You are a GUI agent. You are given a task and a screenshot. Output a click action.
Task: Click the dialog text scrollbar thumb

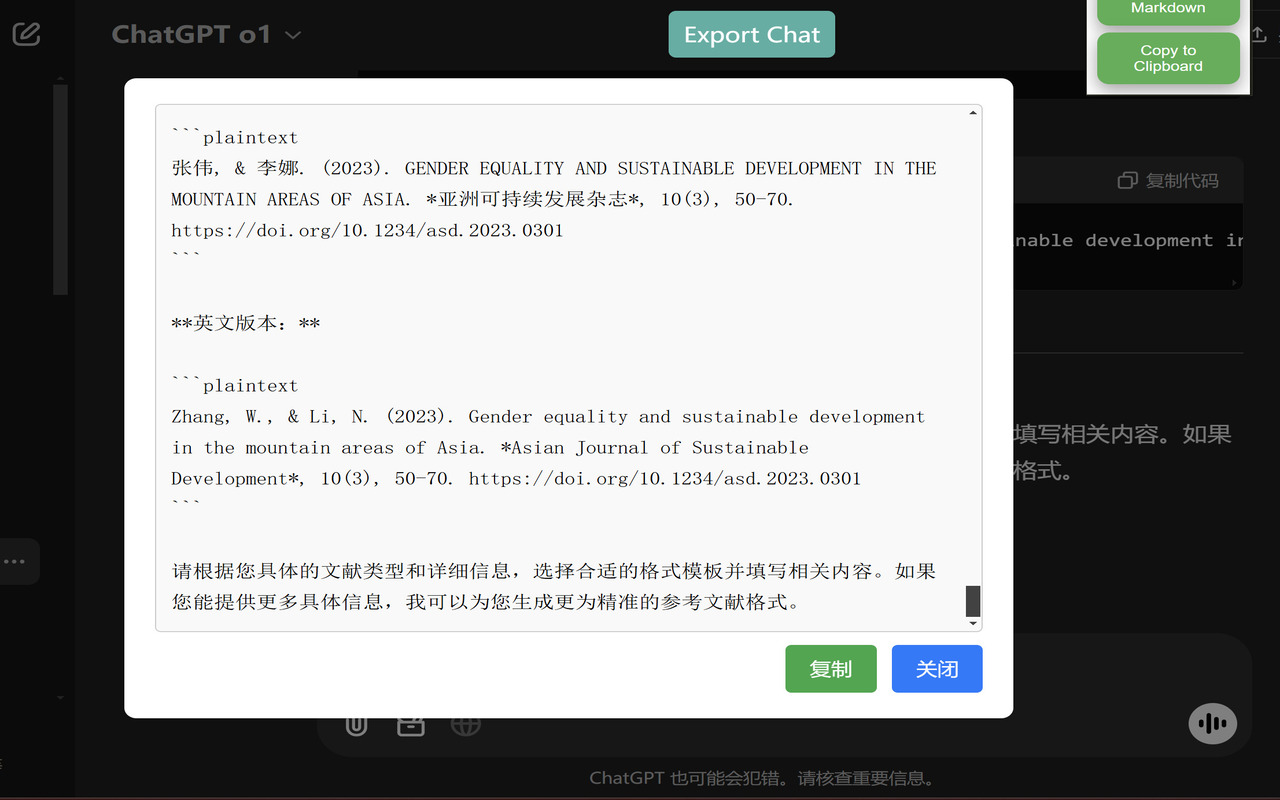973,601
